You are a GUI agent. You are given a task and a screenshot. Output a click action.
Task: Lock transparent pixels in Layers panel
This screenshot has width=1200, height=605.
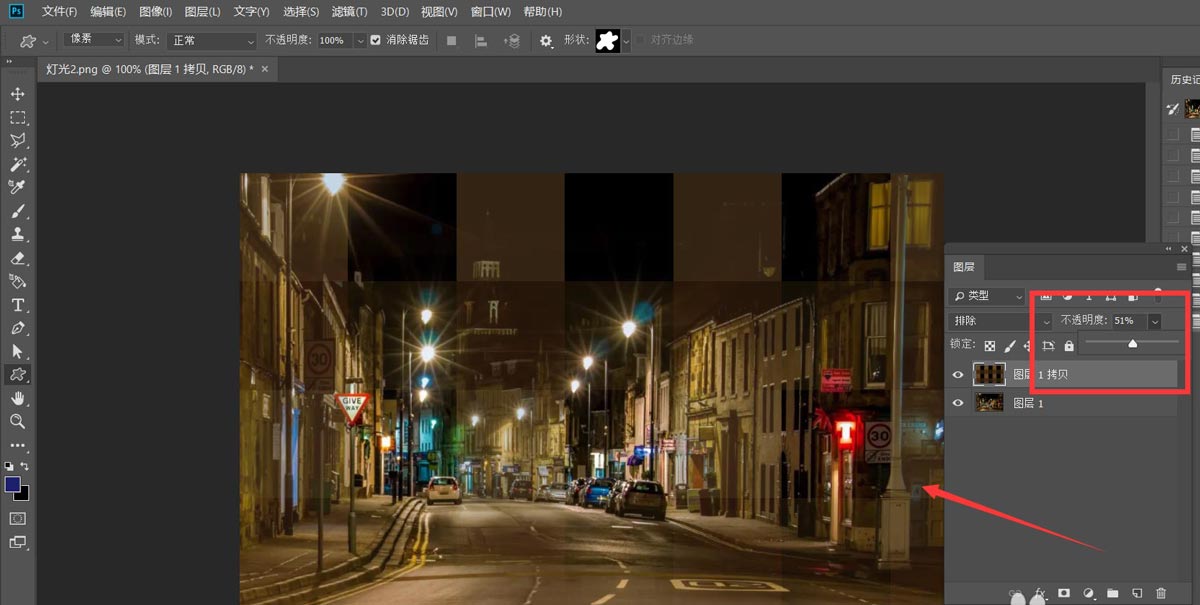990,346
